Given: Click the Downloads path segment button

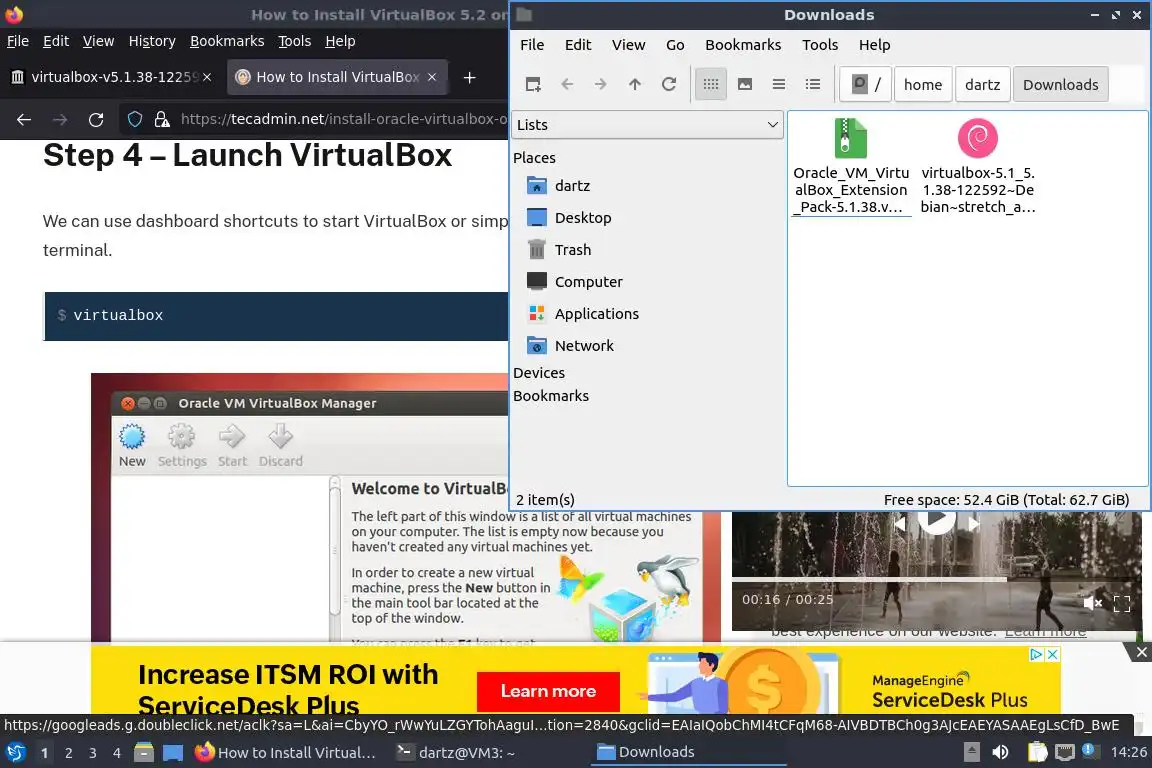Looking at the screenshot, I should click(x=1060, y=85).
